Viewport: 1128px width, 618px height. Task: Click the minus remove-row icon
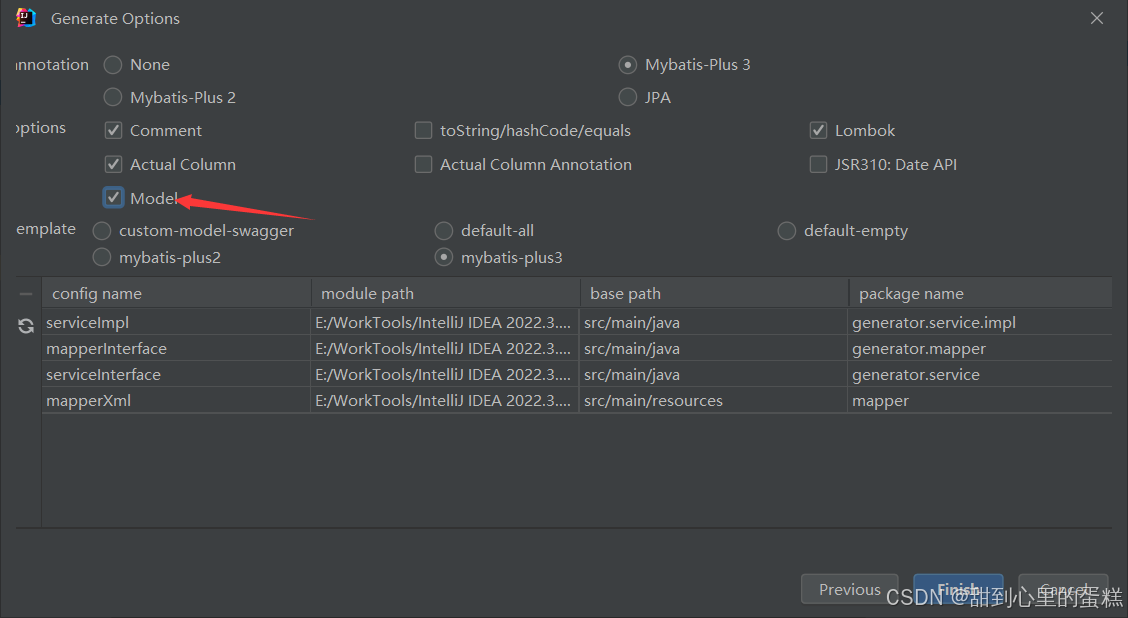[x=26, y=294]
